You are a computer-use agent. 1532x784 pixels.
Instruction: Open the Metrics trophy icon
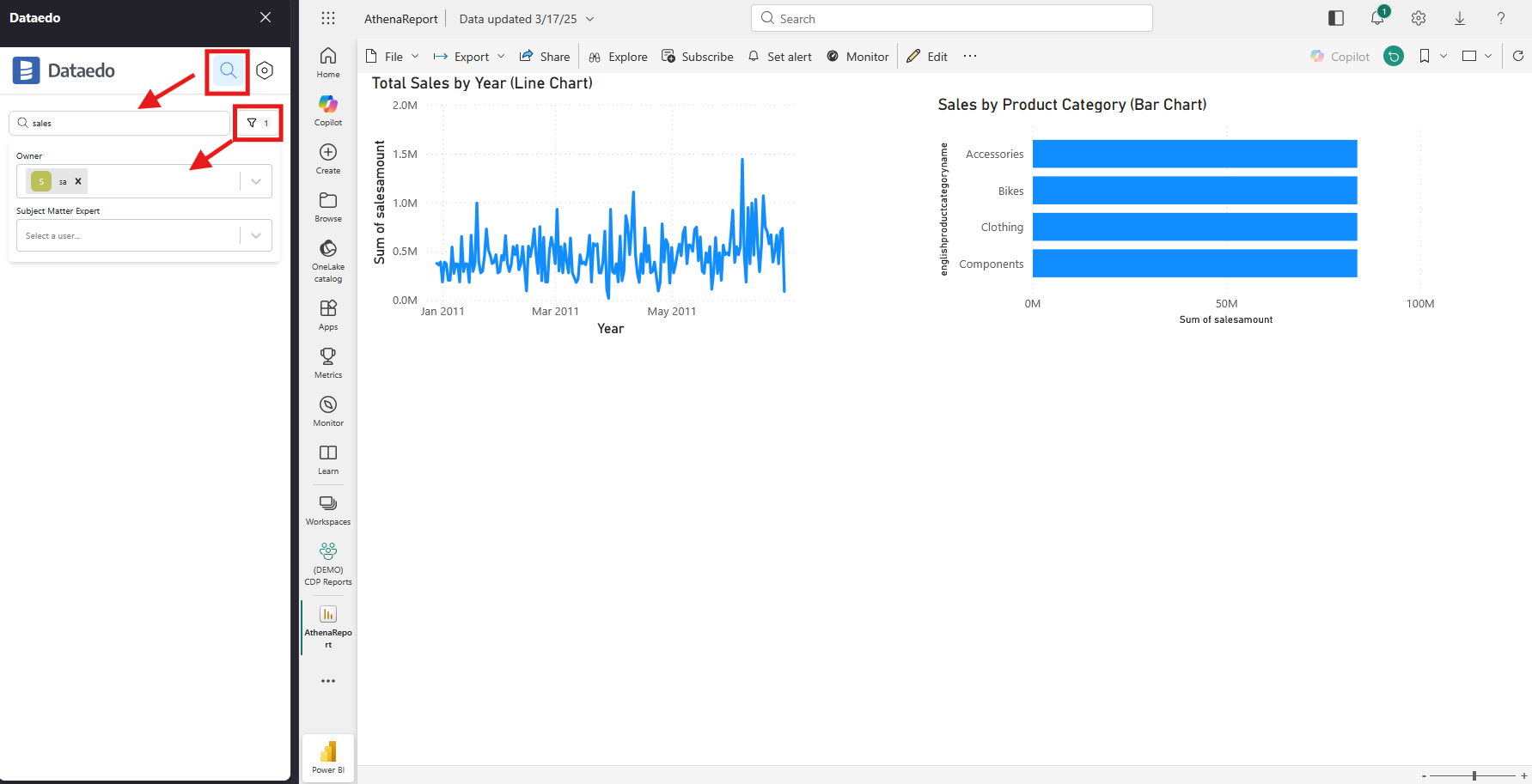click(328, 362)
